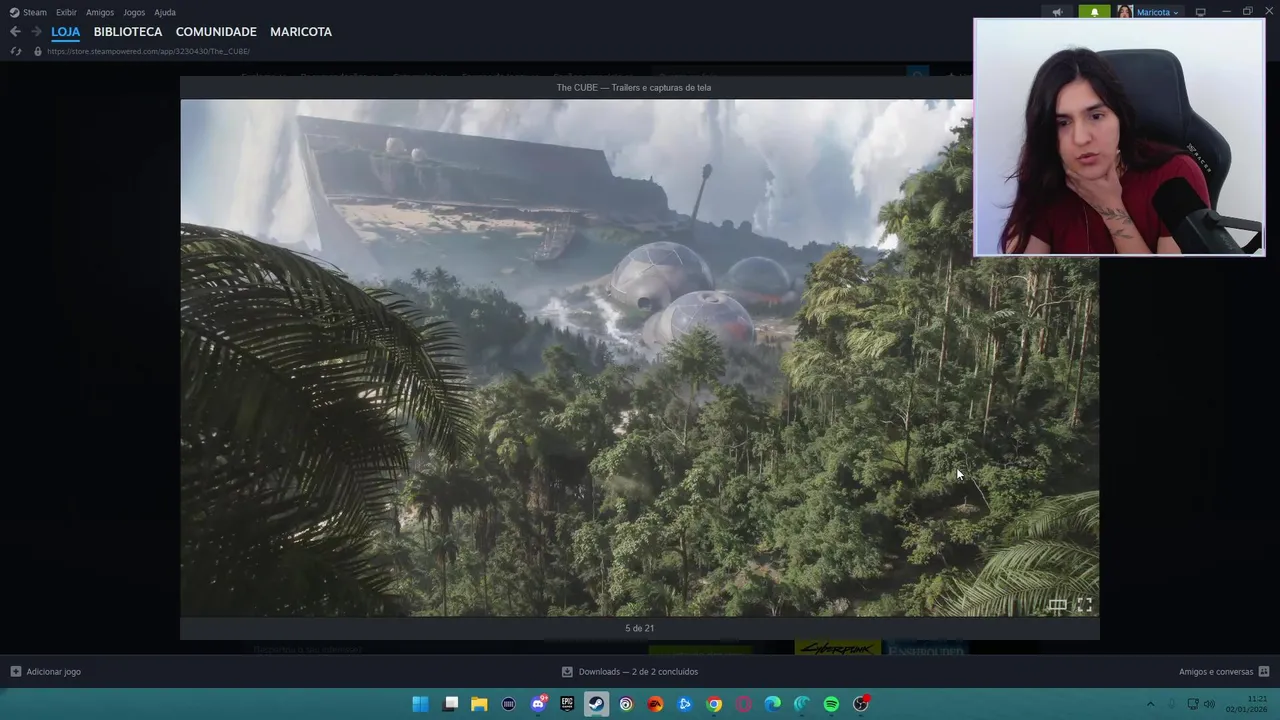Image resolution: width=1280 pixels, height=720 pixels.
Task: Click the Steam taskbar icon
Action: tap(596, 704)
